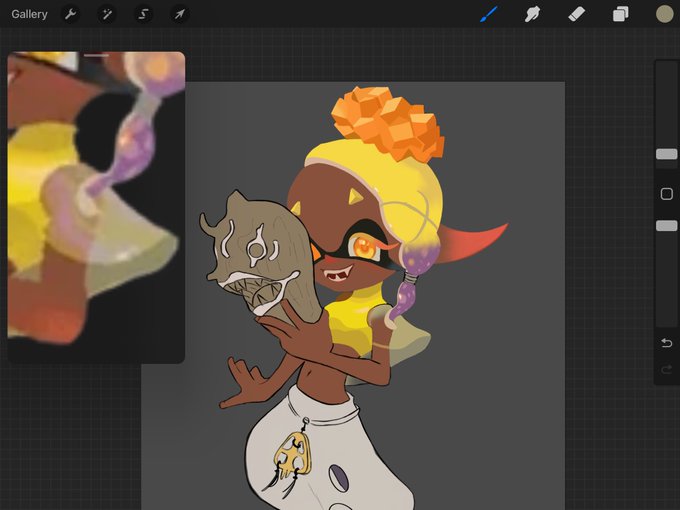
Task: Return to the Gallery
Action: pos(29,14)
